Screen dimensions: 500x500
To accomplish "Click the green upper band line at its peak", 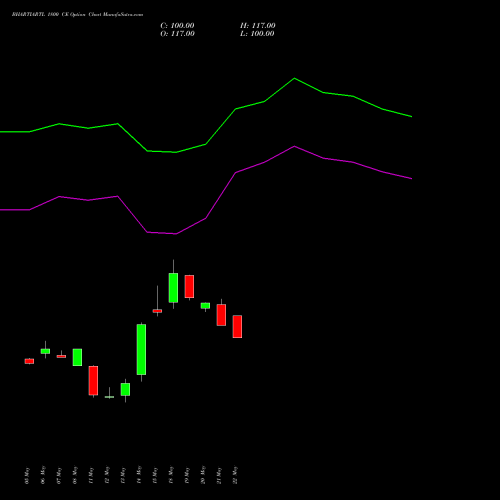I will pyautogui.click(x=294, y=79).
